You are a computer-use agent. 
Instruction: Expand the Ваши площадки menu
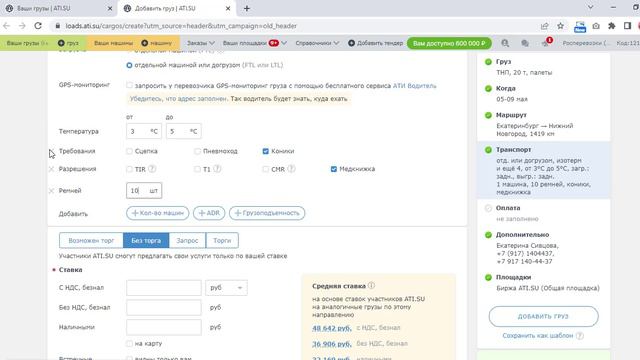(x=255, y=43)
